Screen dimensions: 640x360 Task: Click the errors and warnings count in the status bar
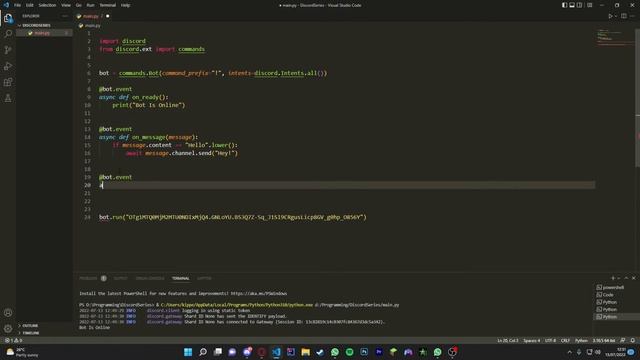13,340
